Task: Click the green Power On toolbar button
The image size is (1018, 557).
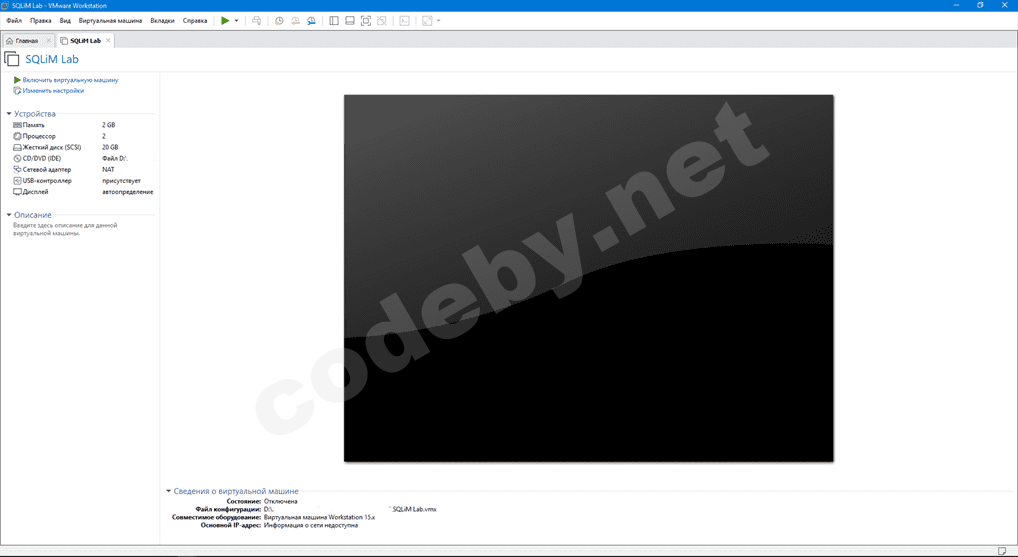Action: [x=225, y=21]
